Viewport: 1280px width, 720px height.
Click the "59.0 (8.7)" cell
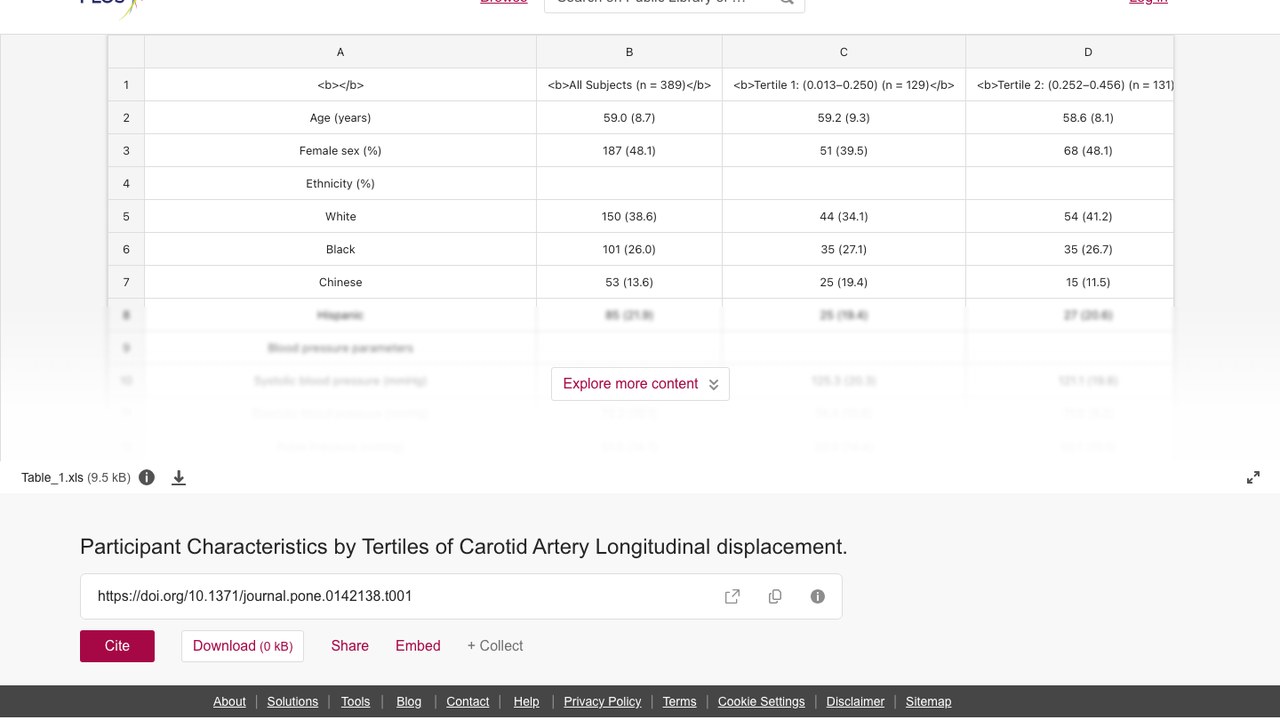[629, 118]
